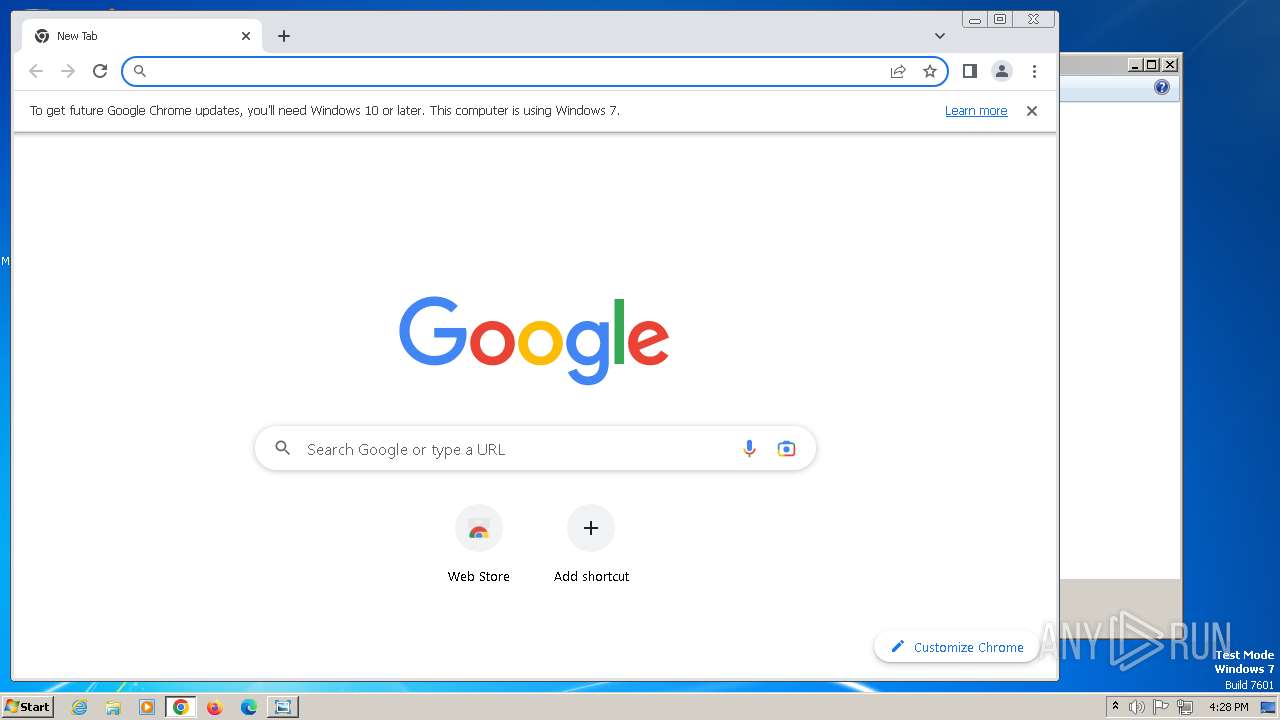Click the Chrome taskbar icon
Viewport: 1280px width, 720px height.
point(181,707)
